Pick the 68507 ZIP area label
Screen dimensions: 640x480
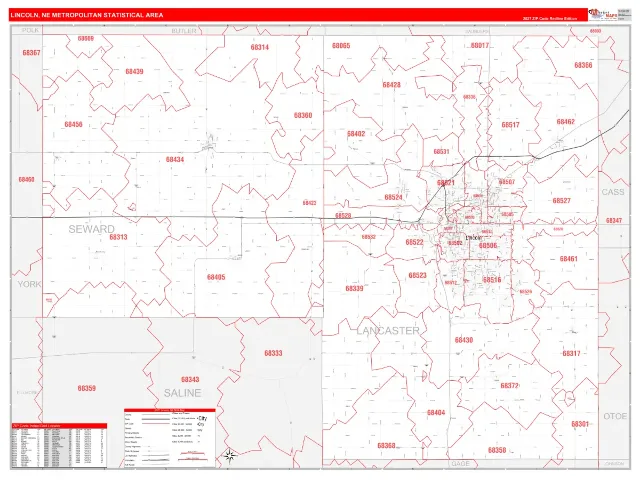coord(507,182)
